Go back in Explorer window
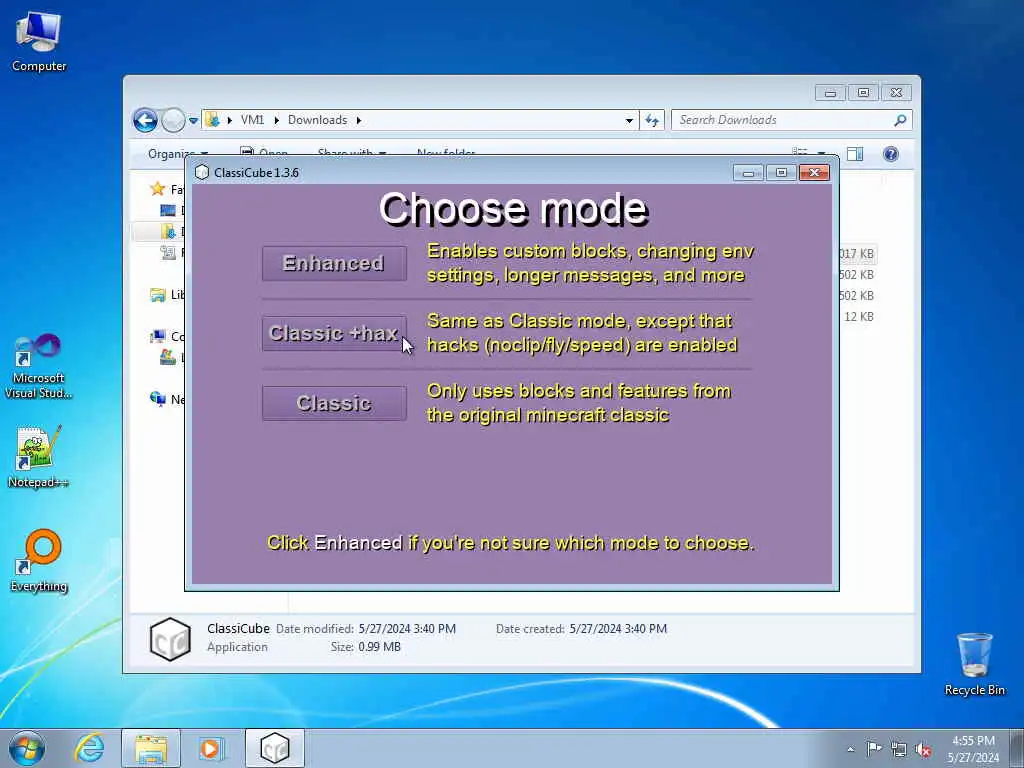Viewport: 1024px width, 768px height. click(x=145, y=120)
